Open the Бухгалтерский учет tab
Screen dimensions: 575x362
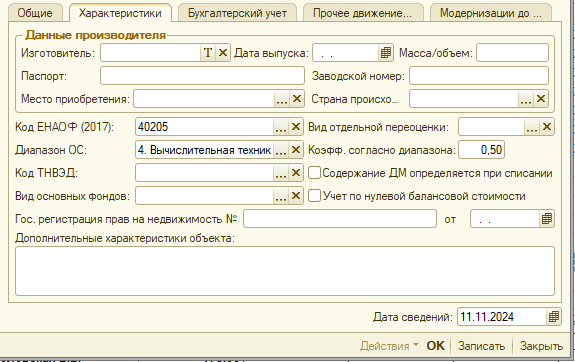(x=237, y=13)
